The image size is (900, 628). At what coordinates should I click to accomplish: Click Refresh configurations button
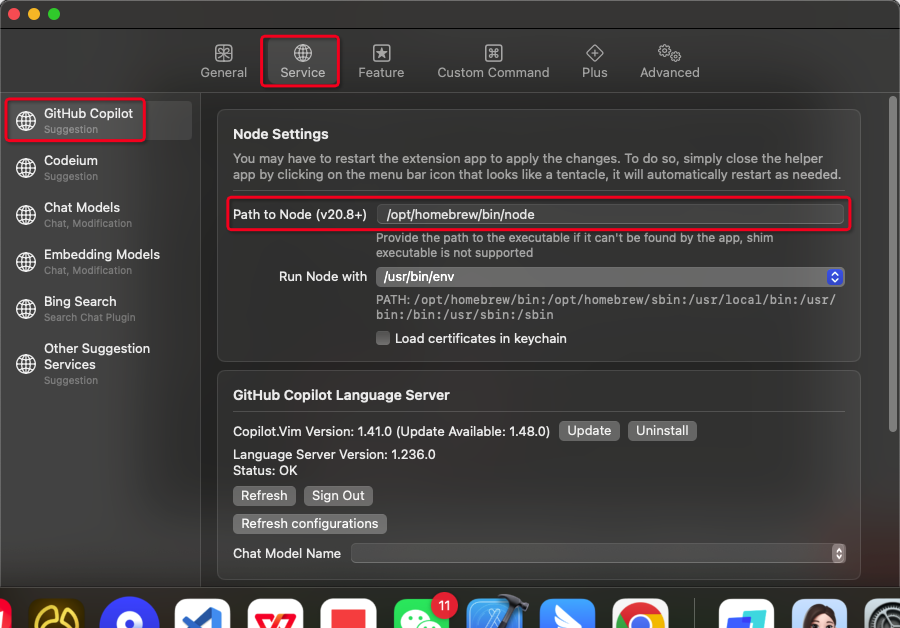[309, 524]
